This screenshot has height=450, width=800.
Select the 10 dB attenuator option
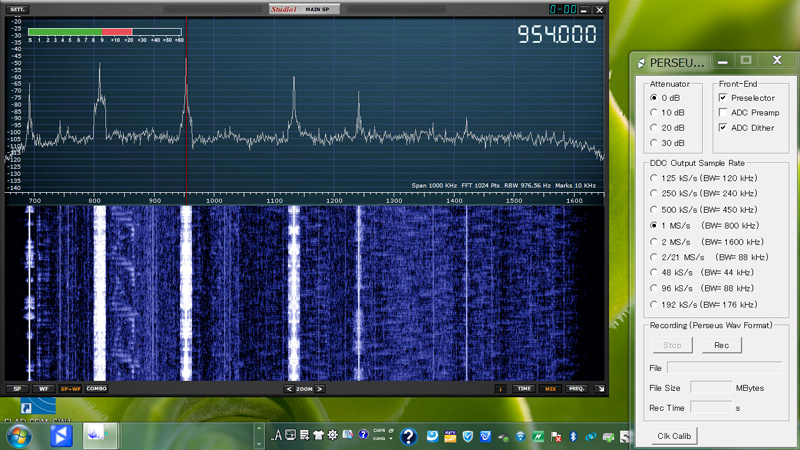(x=655, y=113)
